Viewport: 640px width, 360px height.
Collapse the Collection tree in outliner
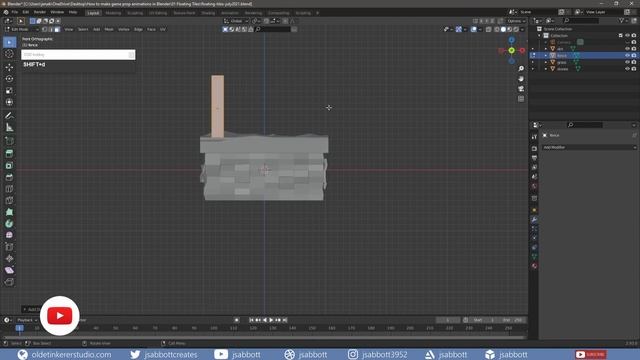point(540,36)
